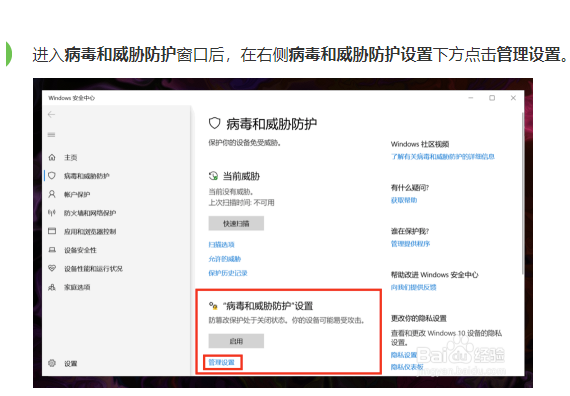Click the Windows 社区视频 heading
The width and height of the screenshot is (570, 396).
420,144
